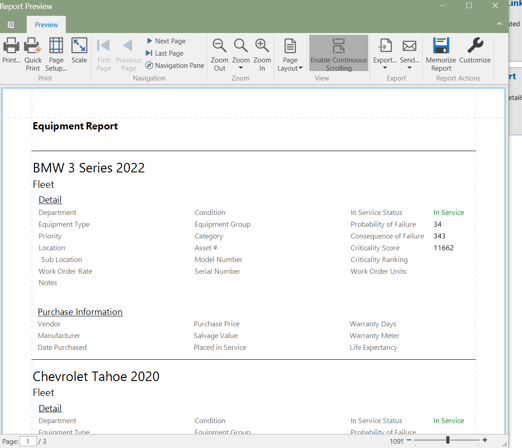Click the Scale tool
Image resolution: width=522 pixels, height=448 pixels.
click(x=79, y=50)
